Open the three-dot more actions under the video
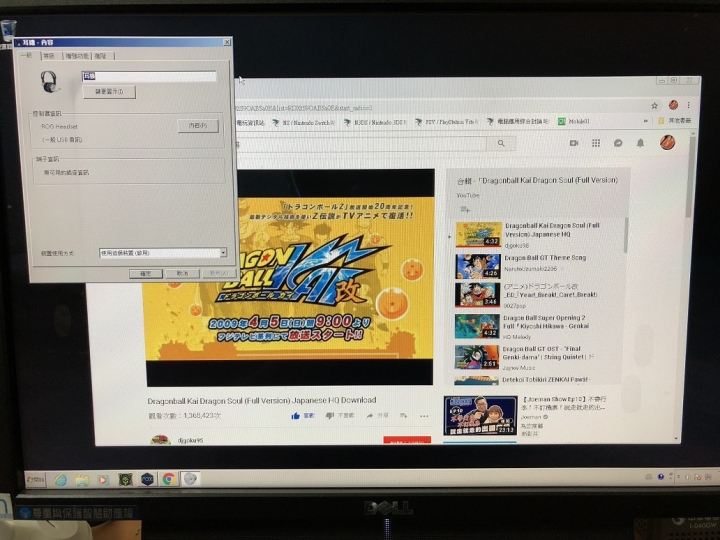 pyautogui.click(x=424, y=416)
